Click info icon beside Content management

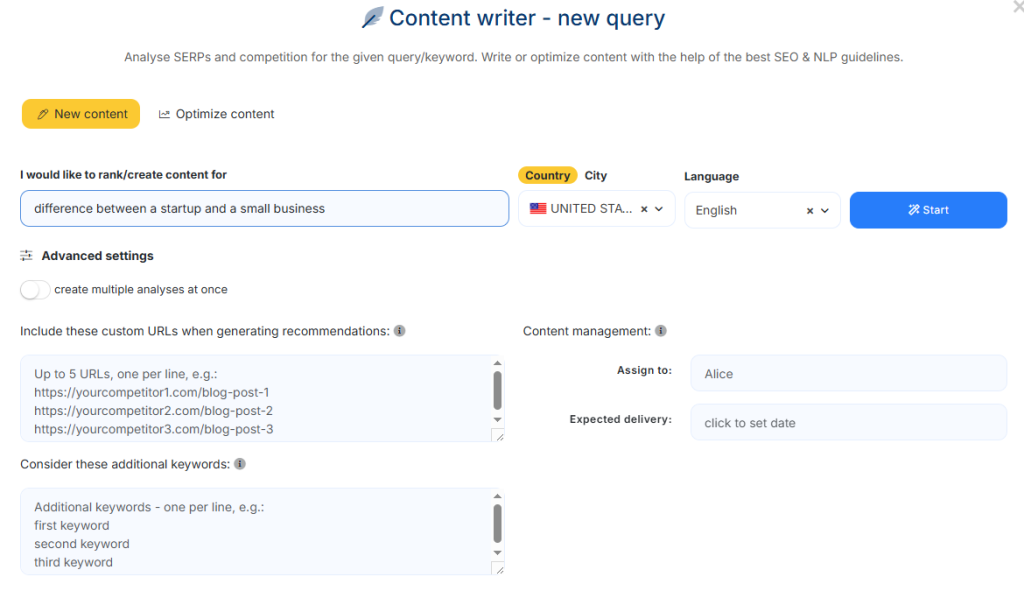coord(661,331)
